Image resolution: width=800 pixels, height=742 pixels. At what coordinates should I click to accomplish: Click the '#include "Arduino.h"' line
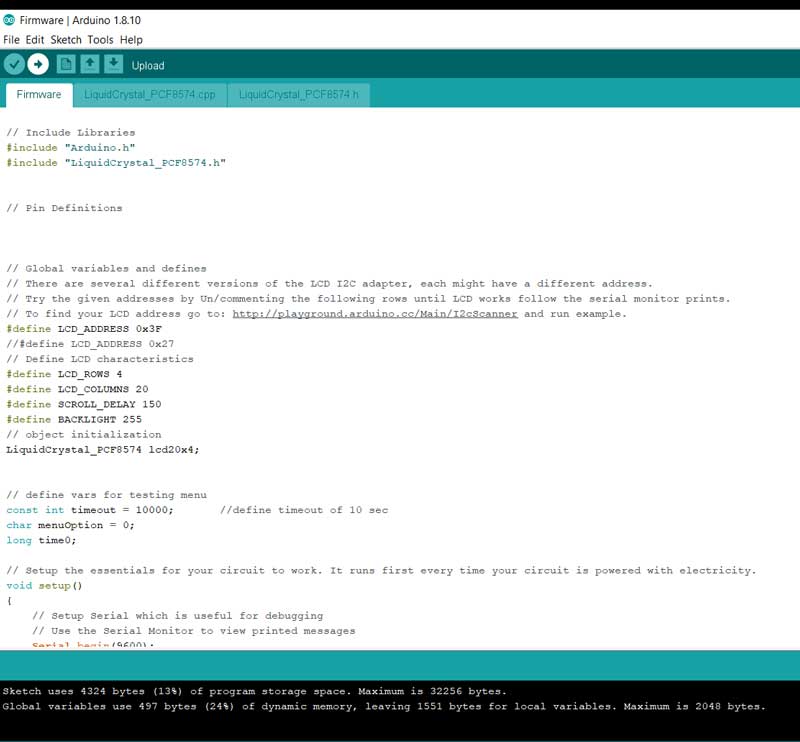tap(70, 147)
